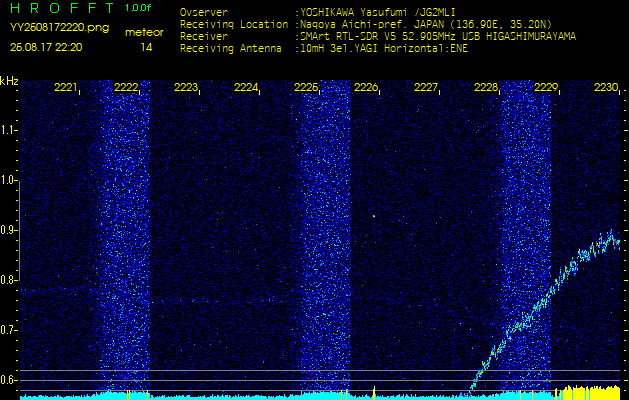Image resolution: width=629 pixels, height=400 pixels.
Task: Click the 0.6 frequency axis label
Action: coord(8,380)
